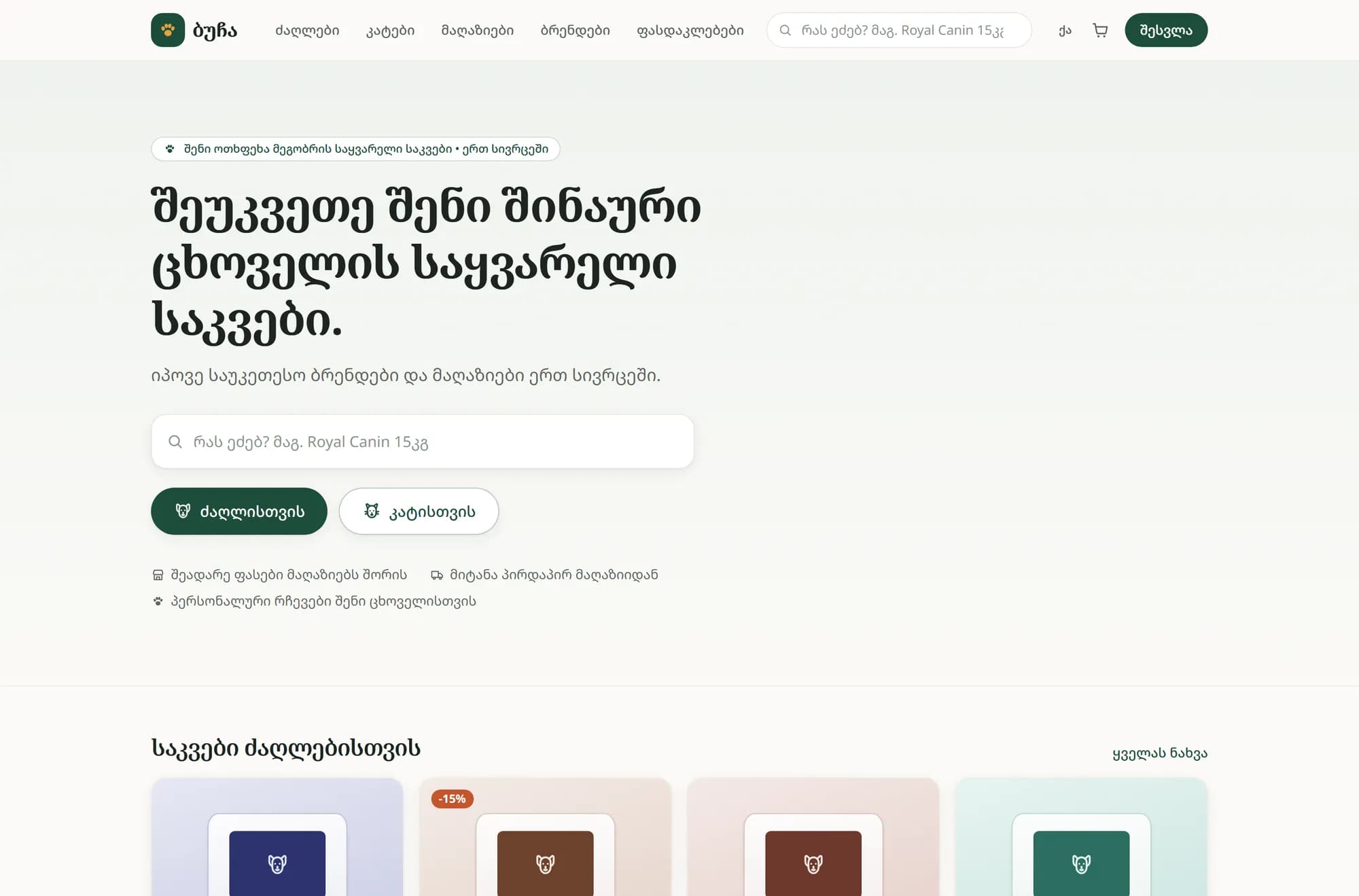Click the საკვები ძაღლებისთვის heading
This screenshot has width=1359, height=896.
286,748
